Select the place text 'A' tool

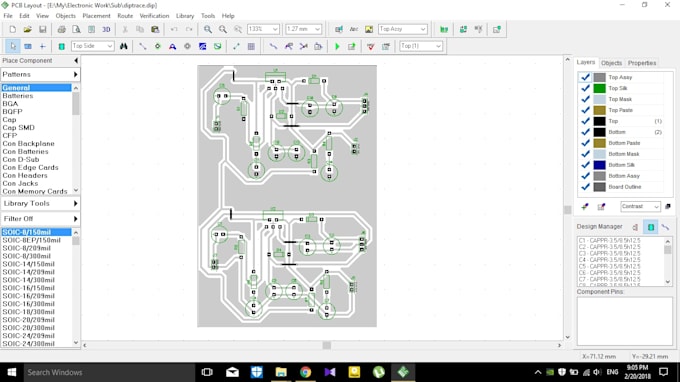click(172, 46)
